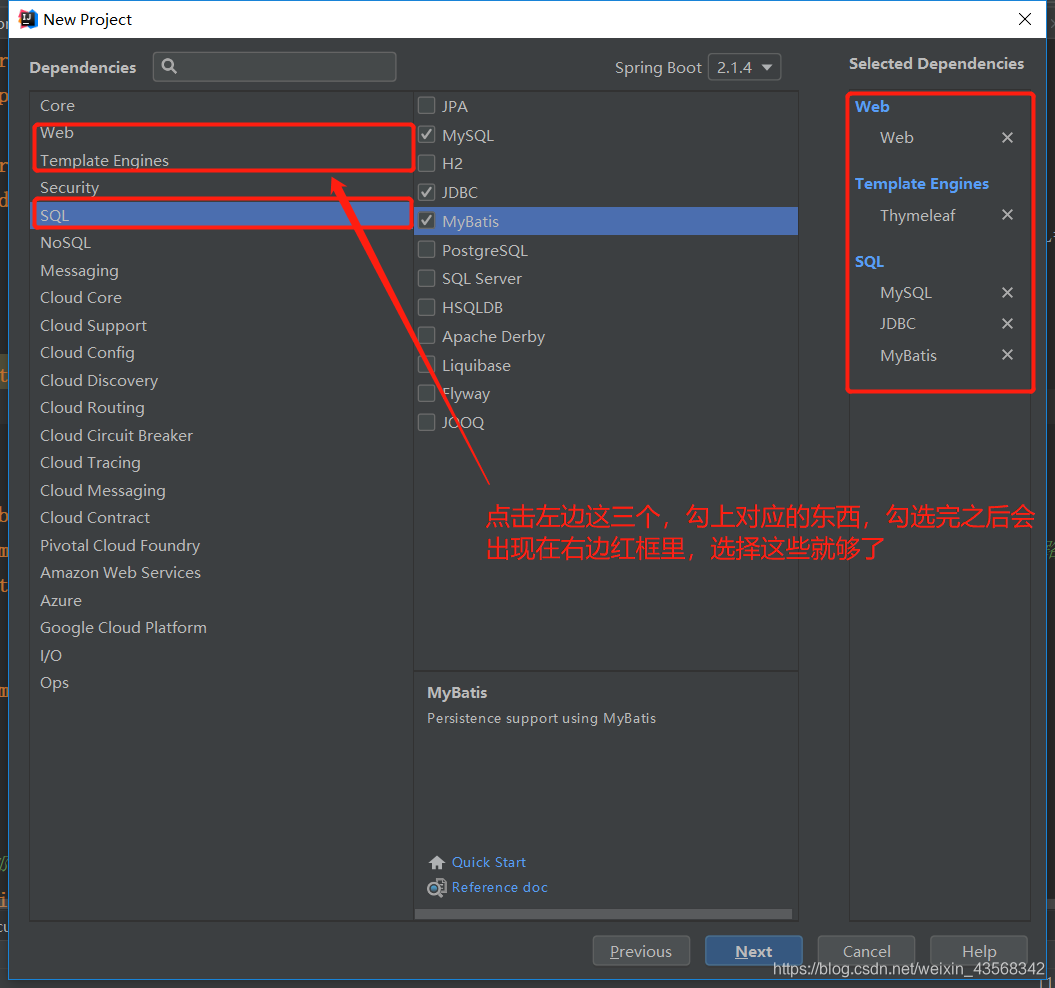Uncheck the MySQL checkbox

pyautogui.click(x=427, y=135)
